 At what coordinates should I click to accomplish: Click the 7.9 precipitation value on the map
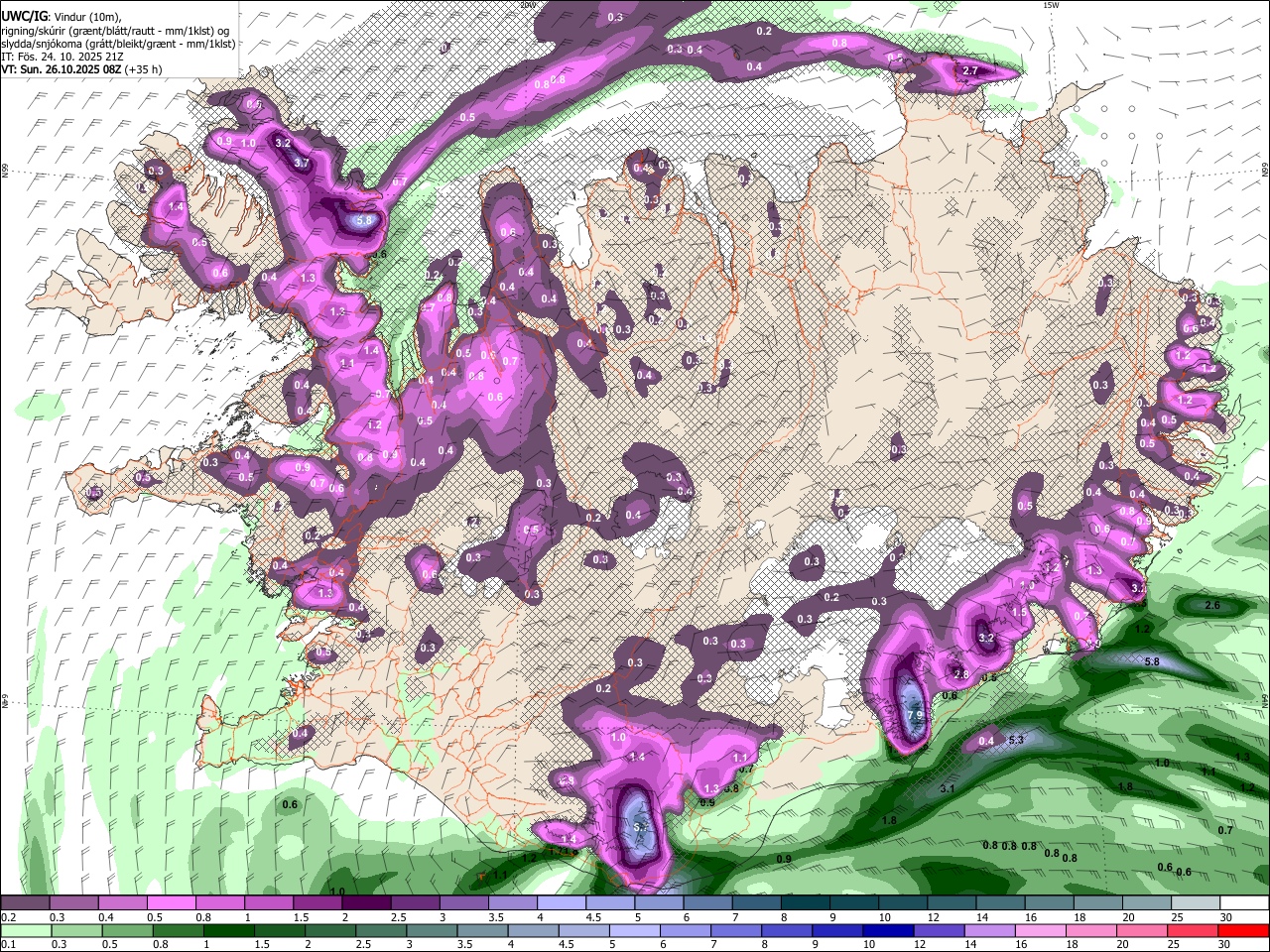click(x=916, y=714)
